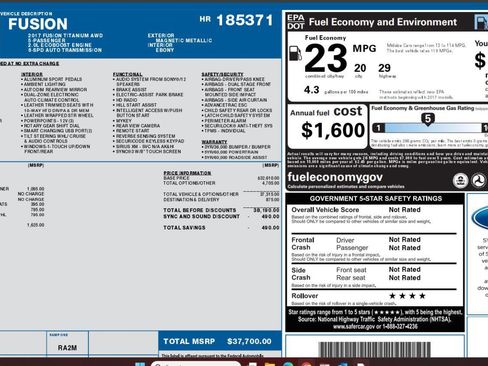488x366 pixels.
Task: Select 'LEATHER WRAPPED STR WHEEL' item
Action: click(x=58, y=115)
